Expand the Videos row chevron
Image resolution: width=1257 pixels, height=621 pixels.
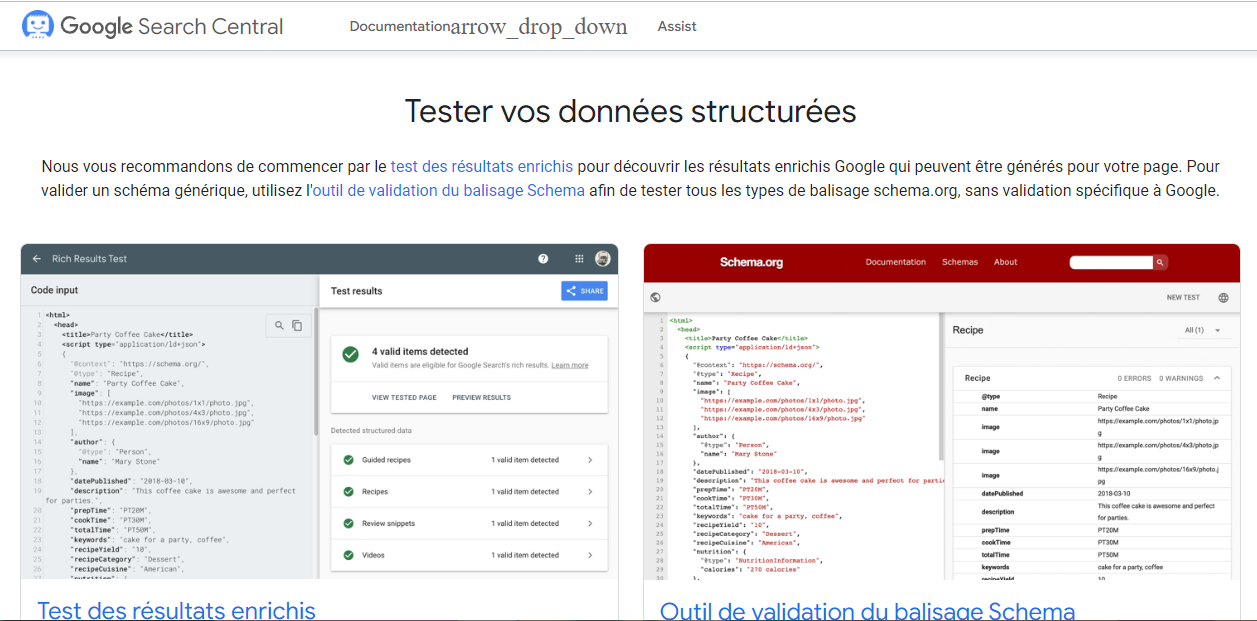coord(590,555)
